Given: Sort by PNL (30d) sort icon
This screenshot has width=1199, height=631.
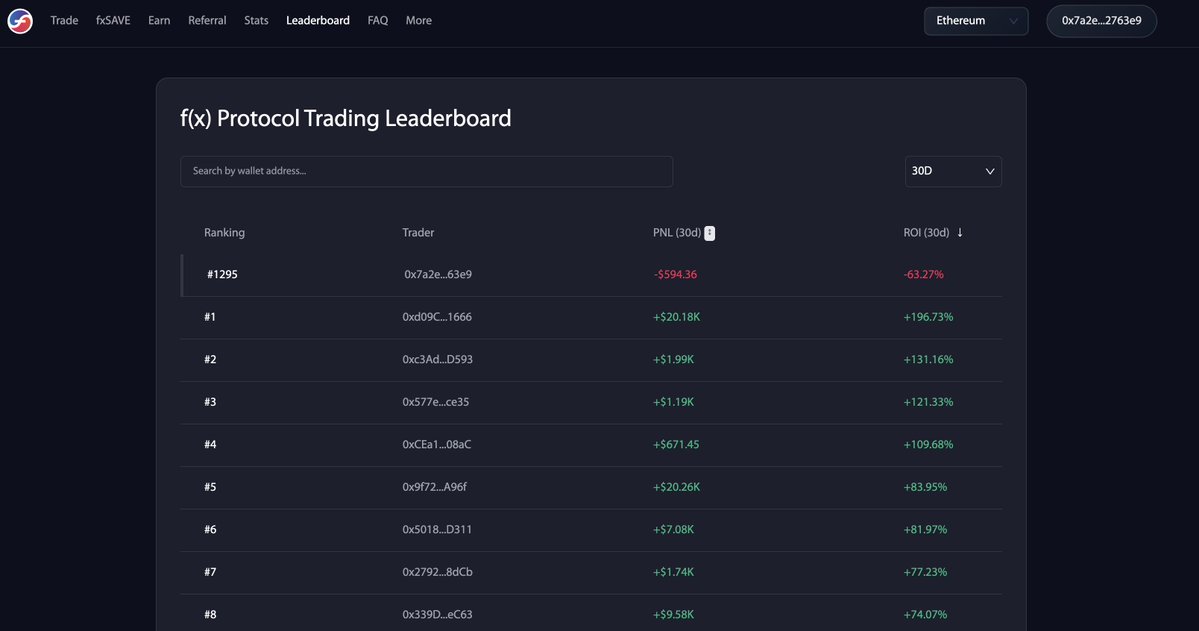Looking at the screenshot, I should (x=710, y=233).
